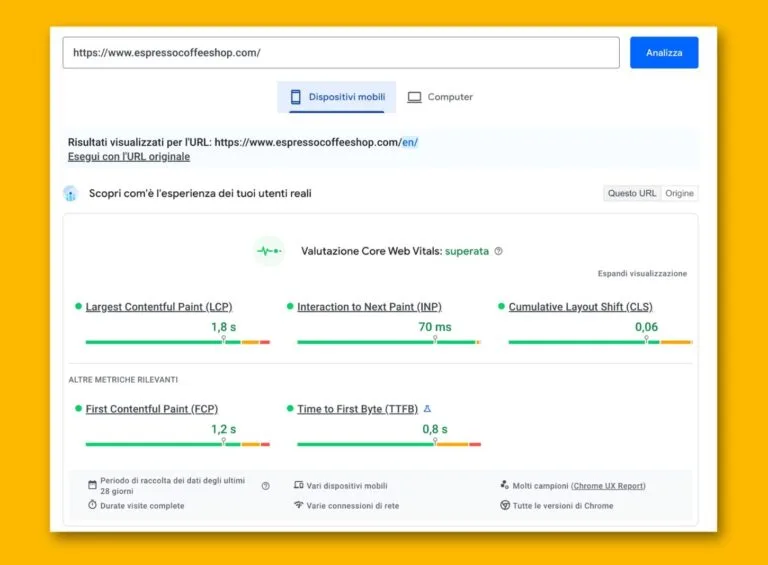
Task: Click the laptop computer icon
Action: pos(414,97)
